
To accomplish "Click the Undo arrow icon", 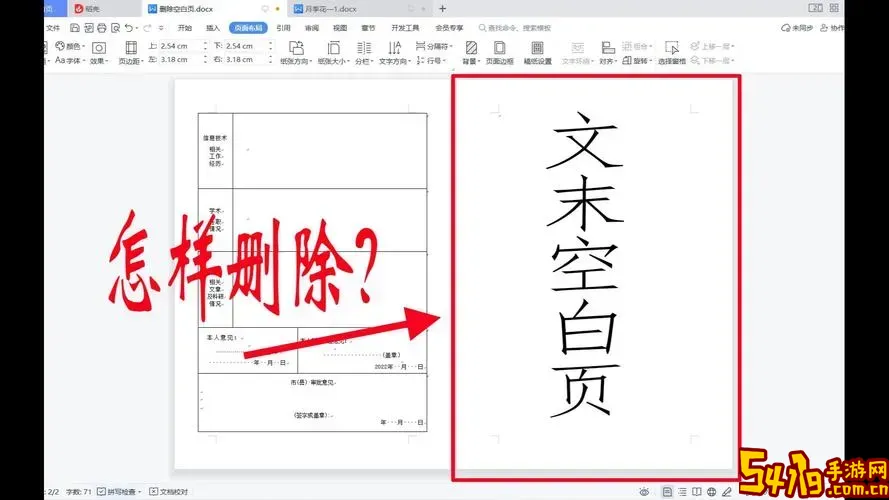I will click(129, 28).
